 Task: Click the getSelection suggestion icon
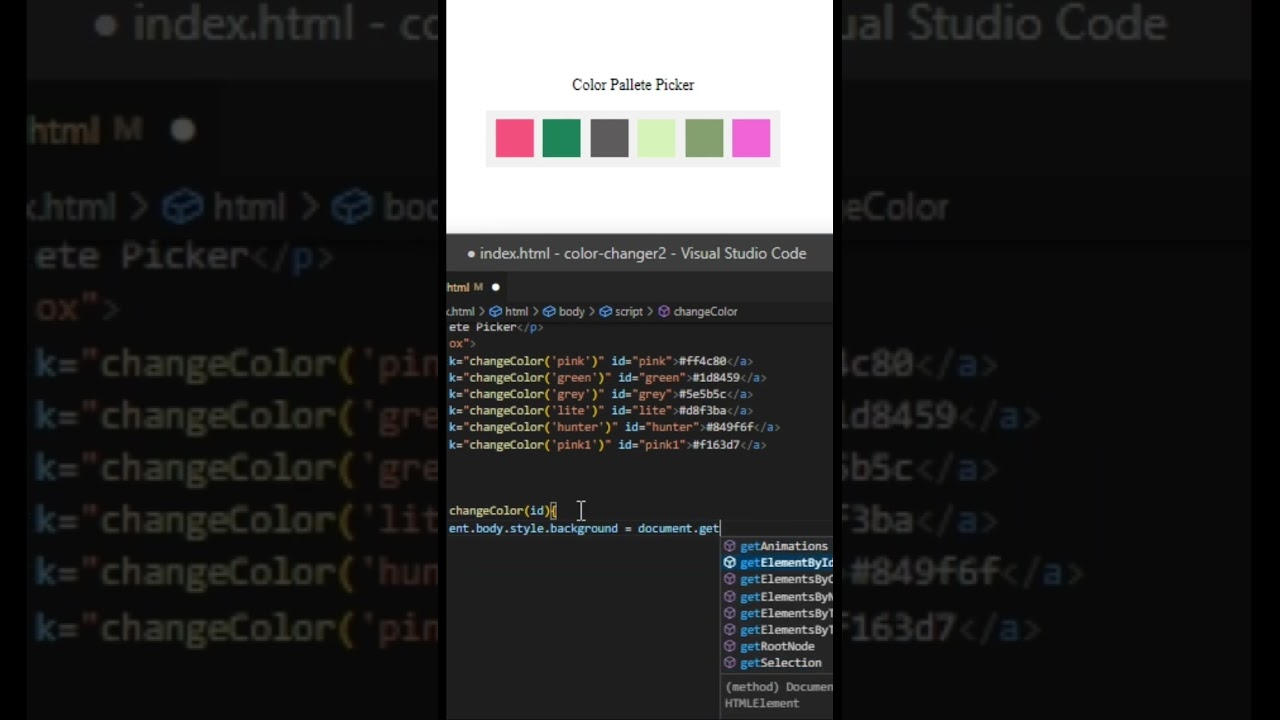pyautogui.click(x=730, y=663)
